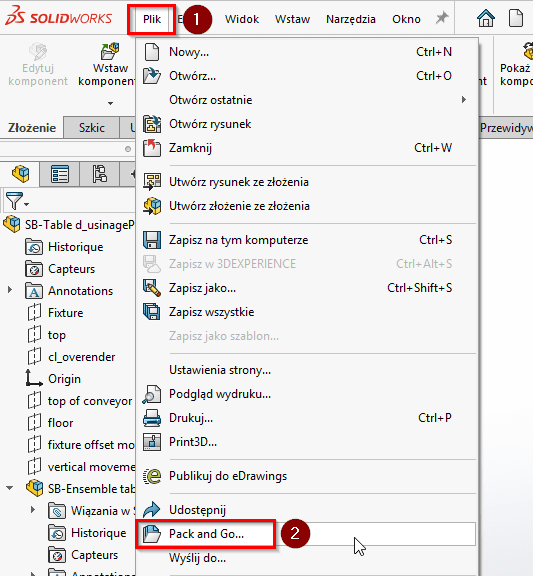The width and height of the screenshot is (533, 576).
Task: Select Capteurs under SB-Ensemble
Action: [83, 555]
